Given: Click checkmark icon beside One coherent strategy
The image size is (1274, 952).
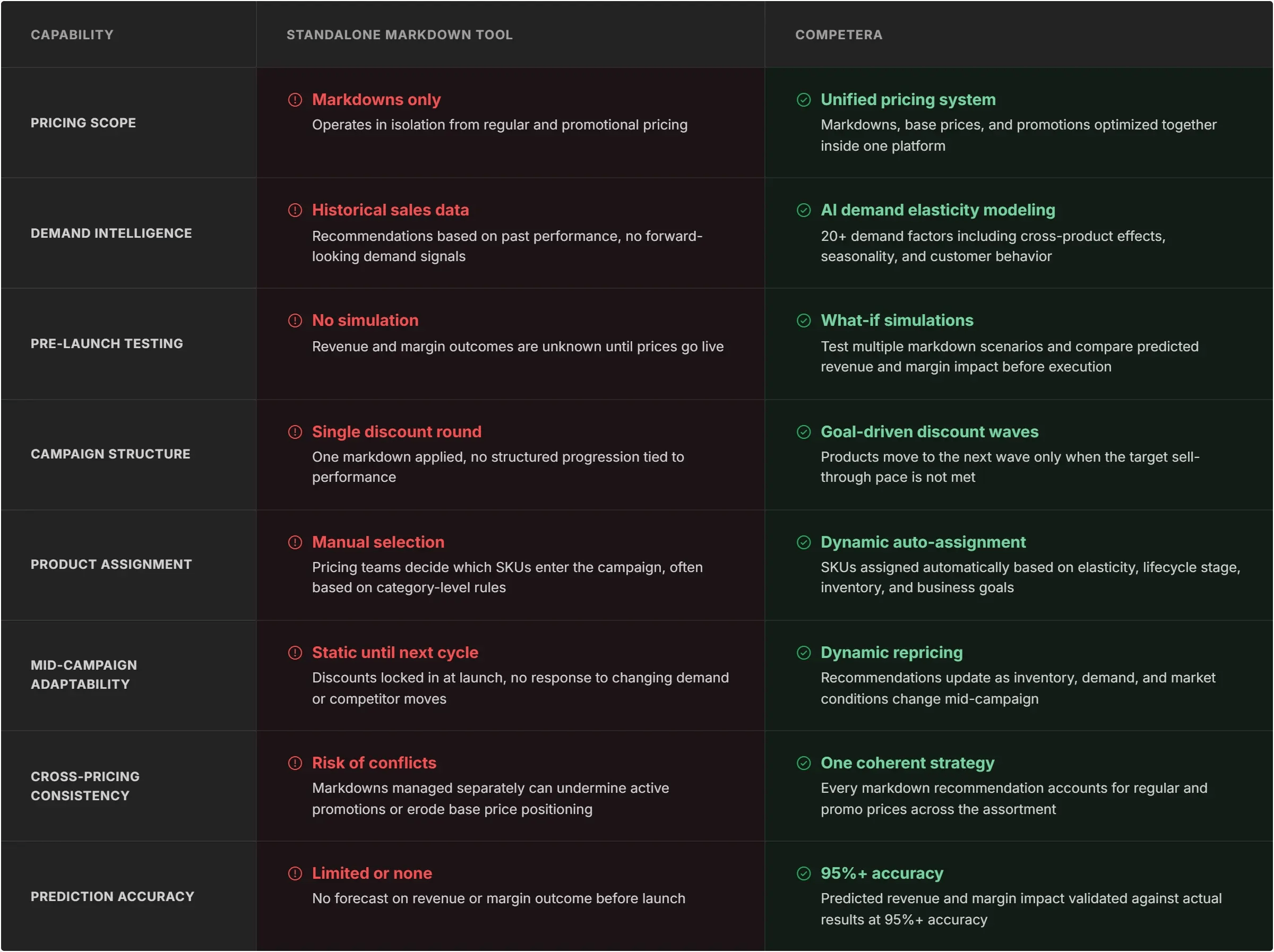Looking at the screenshot, I should (x=804, y=763).
